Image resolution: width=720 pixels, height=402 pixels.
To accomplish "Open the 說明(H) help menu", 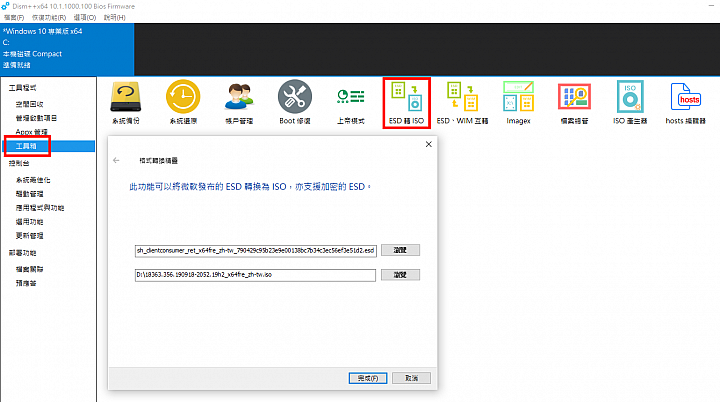I will tap(114, 17).
